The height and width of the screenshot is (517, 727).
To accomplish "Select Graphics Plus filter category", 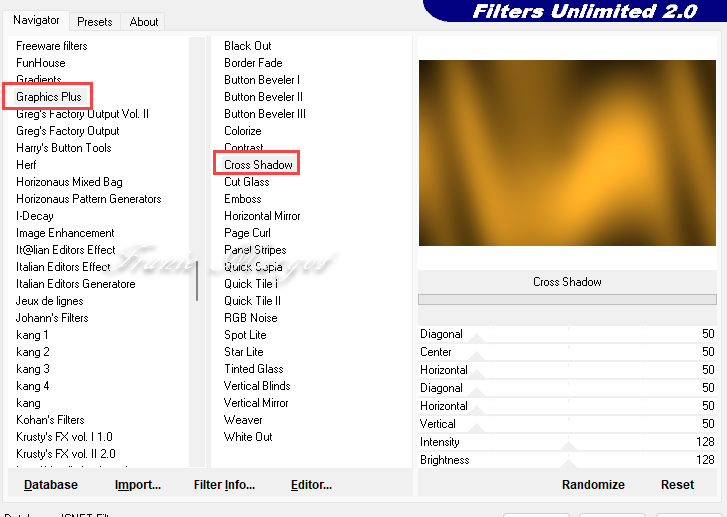I will coord(48,97).
